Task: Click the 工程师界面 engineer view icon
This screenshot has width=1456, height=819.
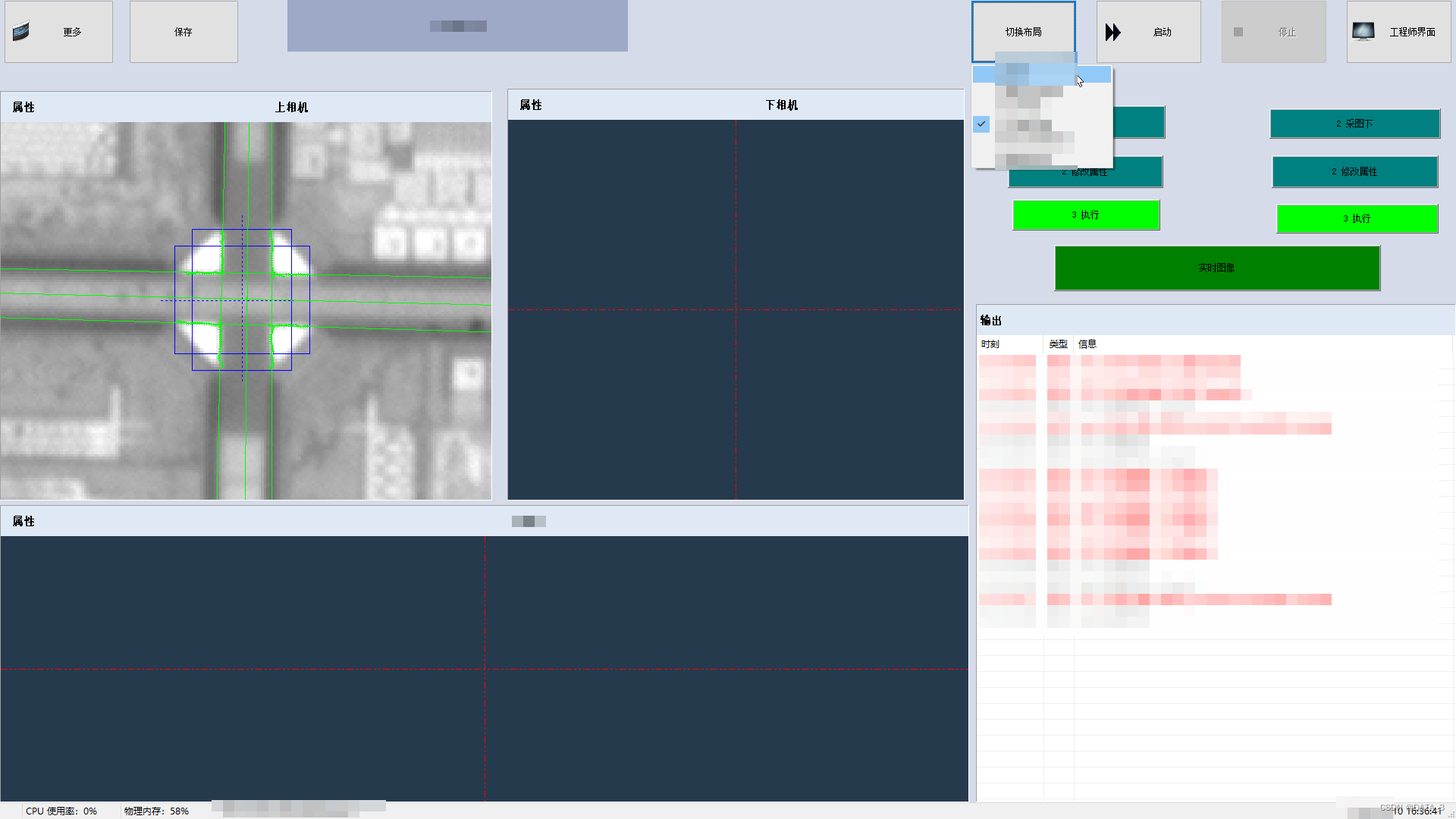Action: pos(1363,31)
